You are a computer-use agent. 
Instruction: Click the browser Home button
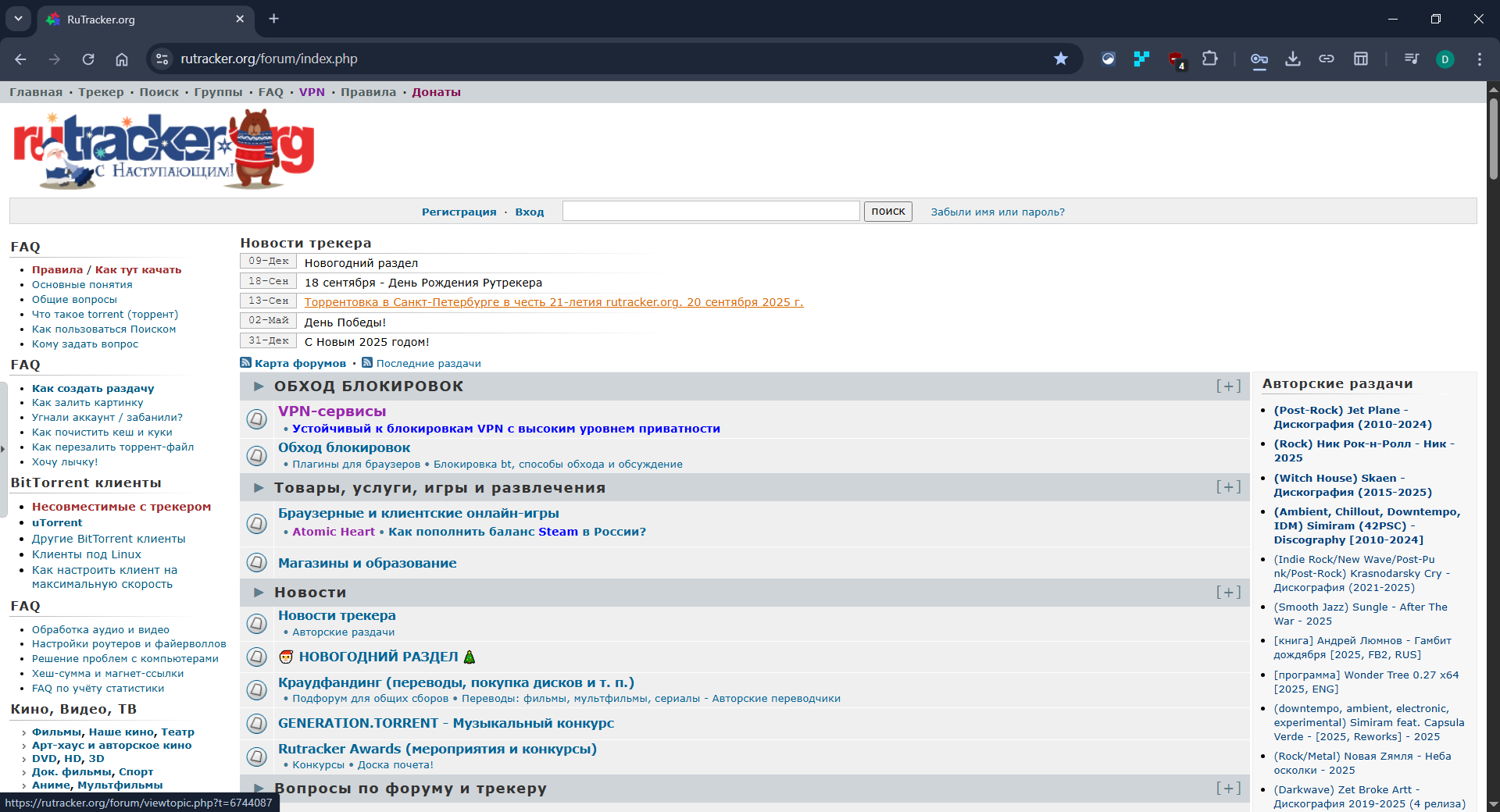pos(122,59)
